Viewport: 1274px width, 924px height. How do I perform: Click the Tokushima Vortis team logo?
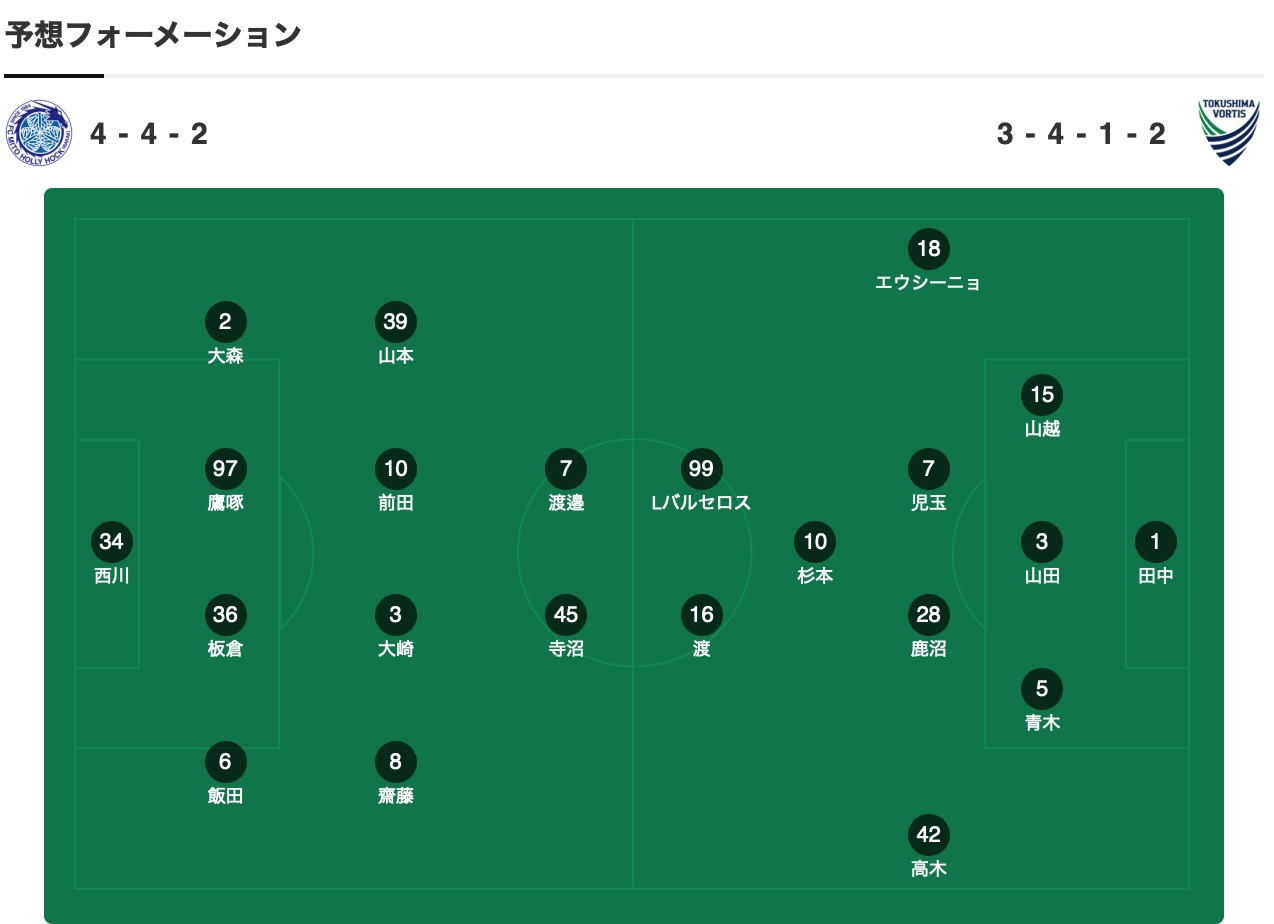pyautogui.click(x=1229, y=132)
